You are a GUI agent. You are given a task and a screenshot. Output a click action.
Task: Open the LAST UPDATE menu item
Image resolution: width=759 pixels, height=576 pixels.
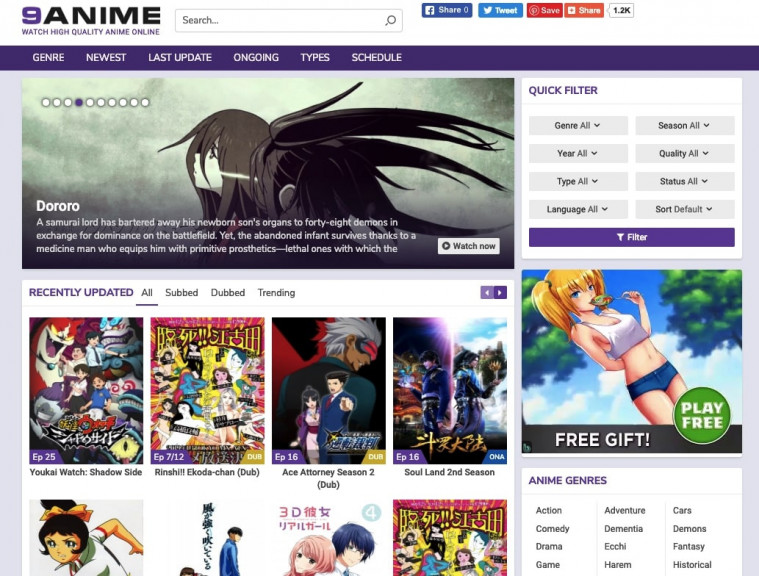(180, 58)
